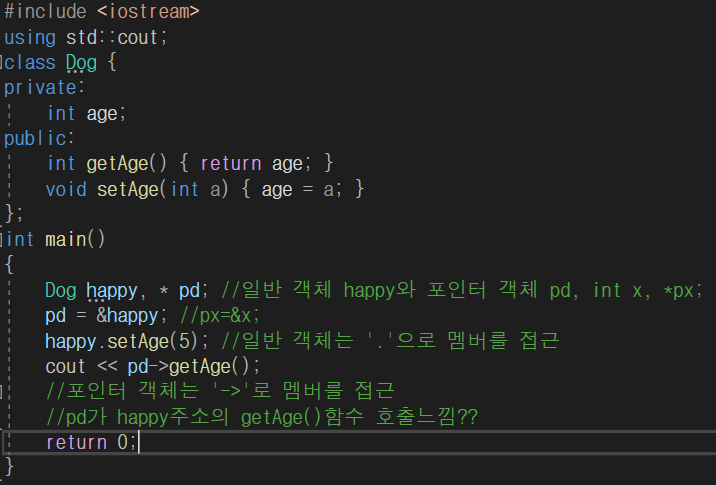Click the "};" closing the Dog class

pos(14,213)
